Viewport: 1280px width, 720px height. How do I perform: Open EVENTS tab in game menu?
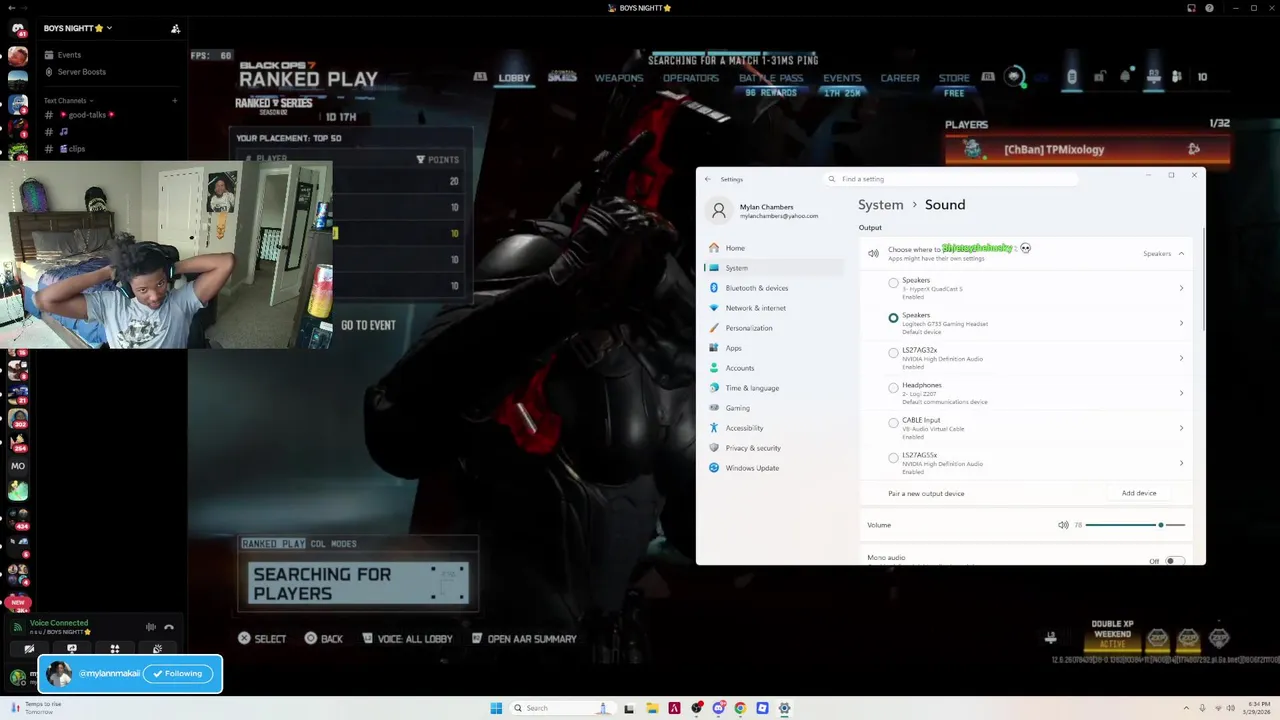[842, 78]
